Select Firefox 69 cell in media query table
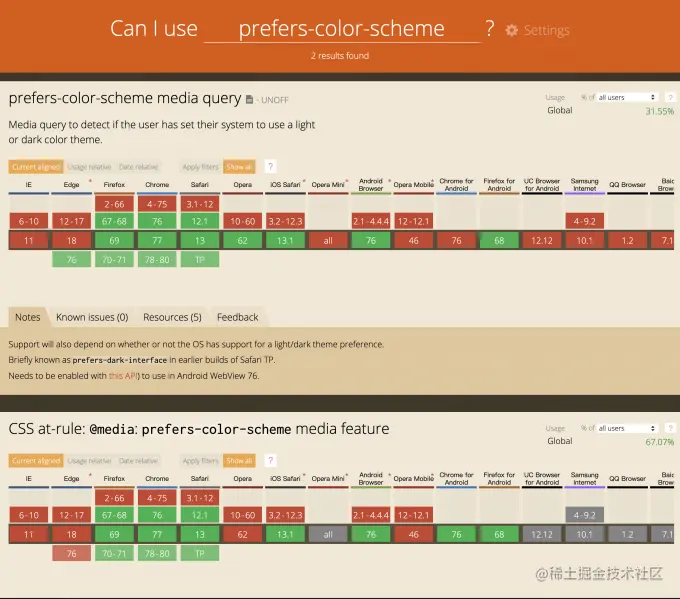The height and width of the screenshot is (599, 680). [114, 240]
